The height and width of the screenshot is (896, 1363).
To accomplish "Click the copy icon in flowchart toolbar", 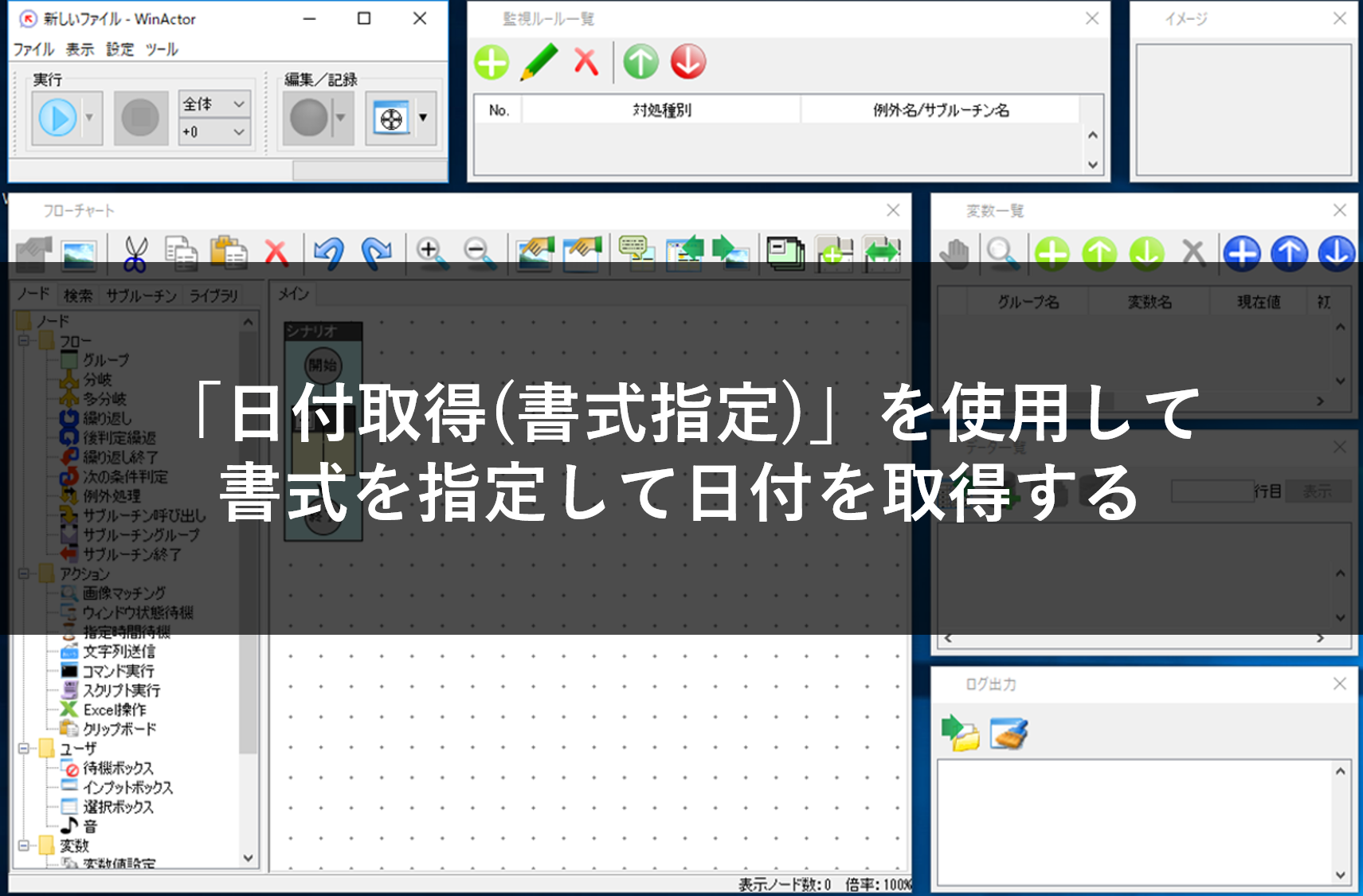I will [182, 253].
